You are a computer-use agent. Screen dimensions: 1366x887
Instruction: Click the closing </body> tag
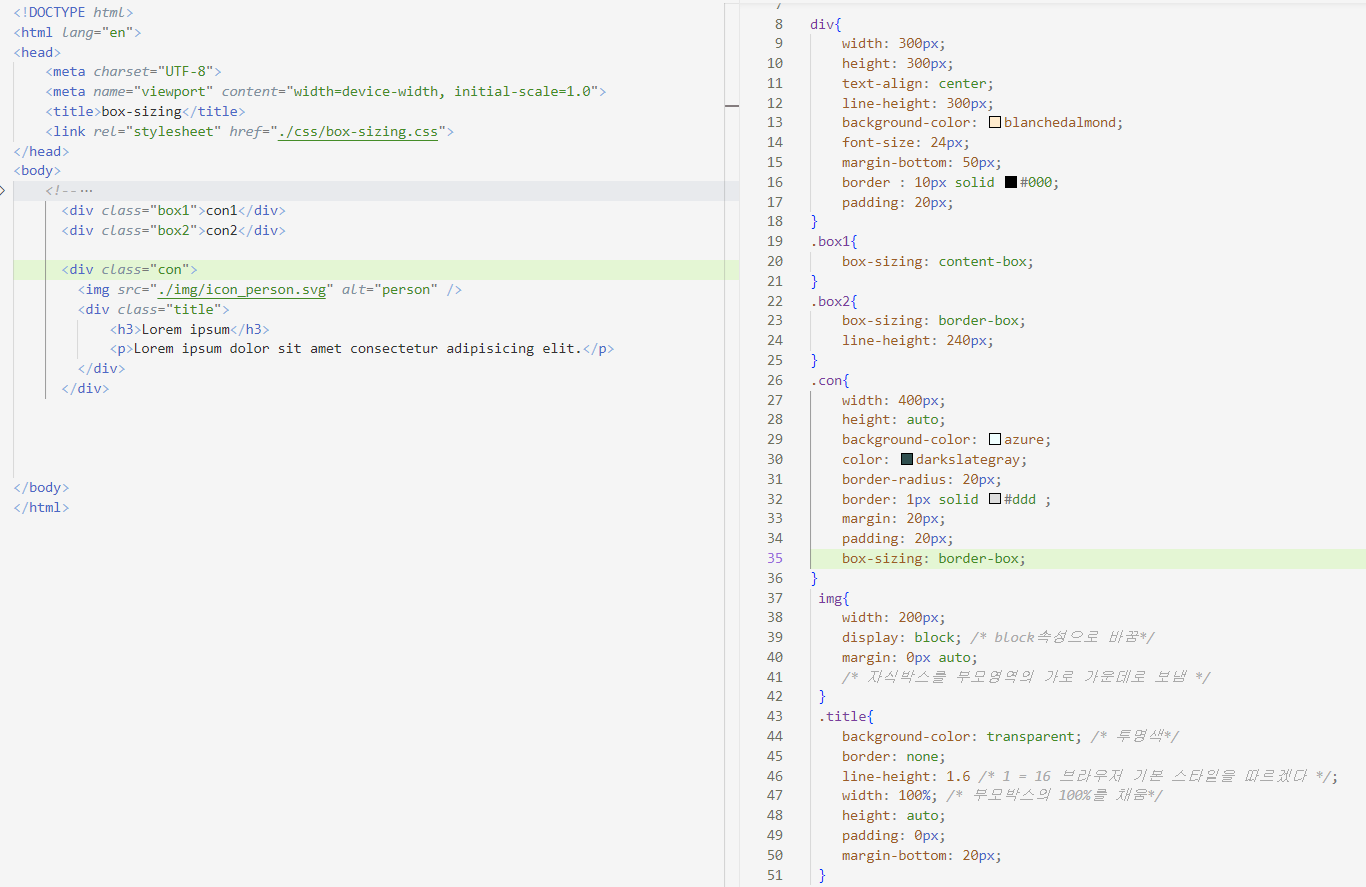tap(42, 488)
